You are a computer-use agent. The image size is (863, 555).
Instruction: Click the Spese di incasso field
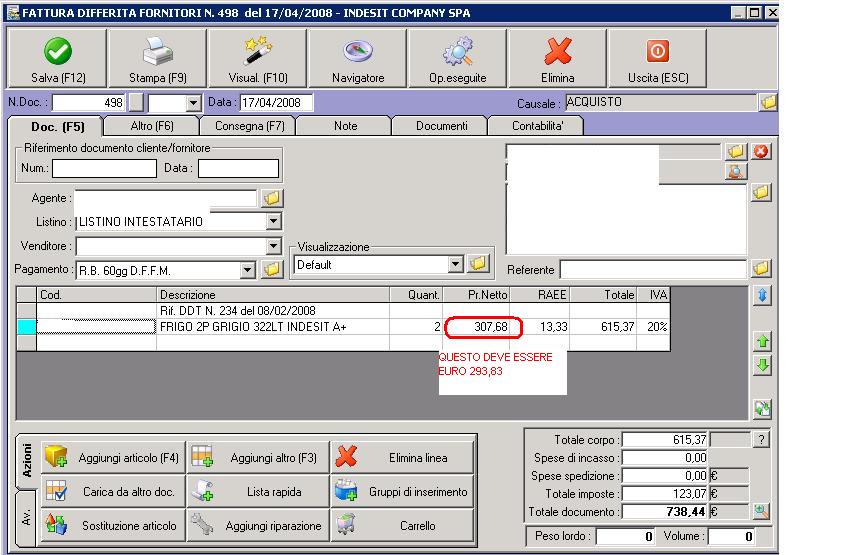665,458
